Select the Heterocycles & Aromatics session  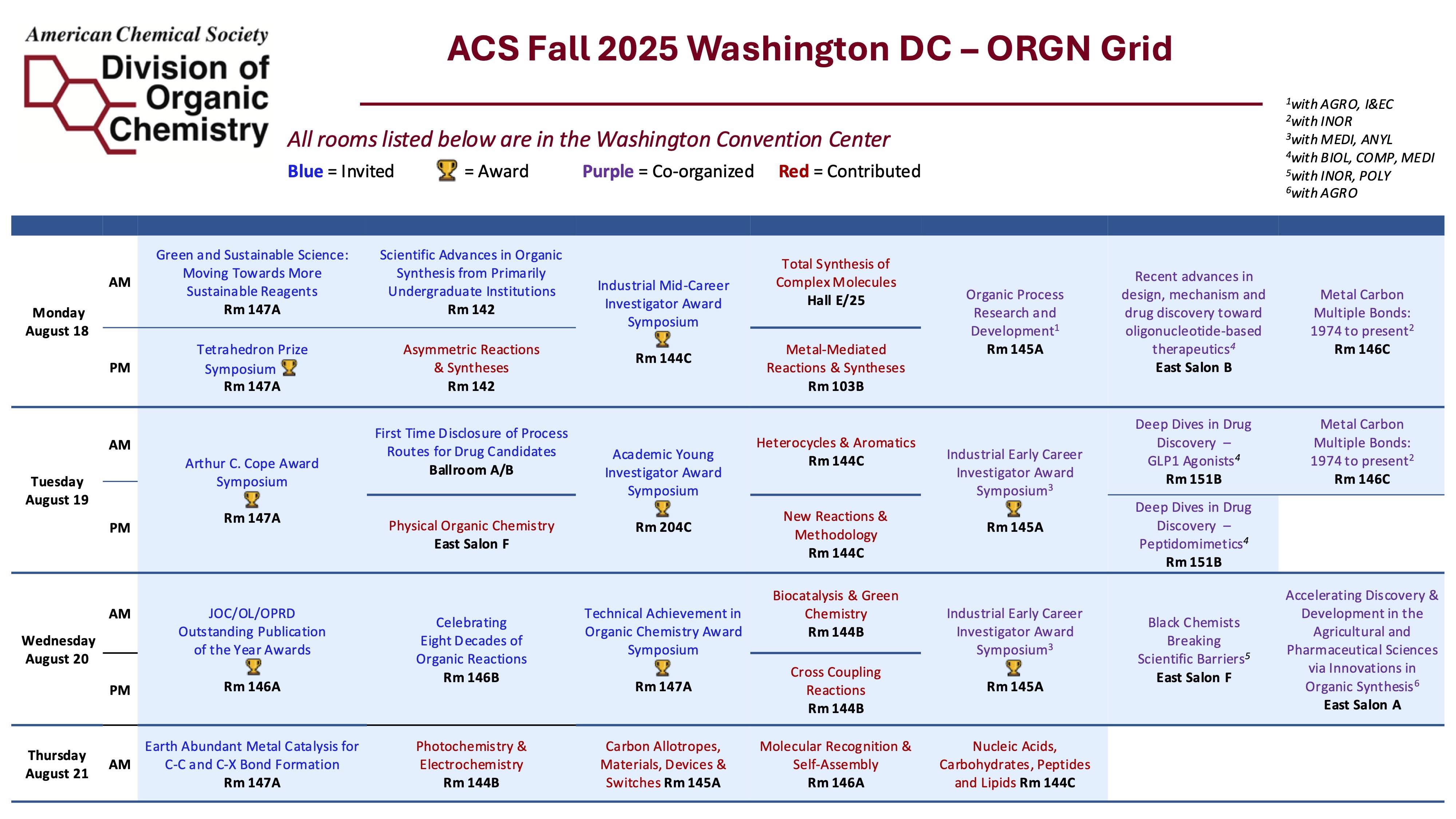[x=835, y=443]
